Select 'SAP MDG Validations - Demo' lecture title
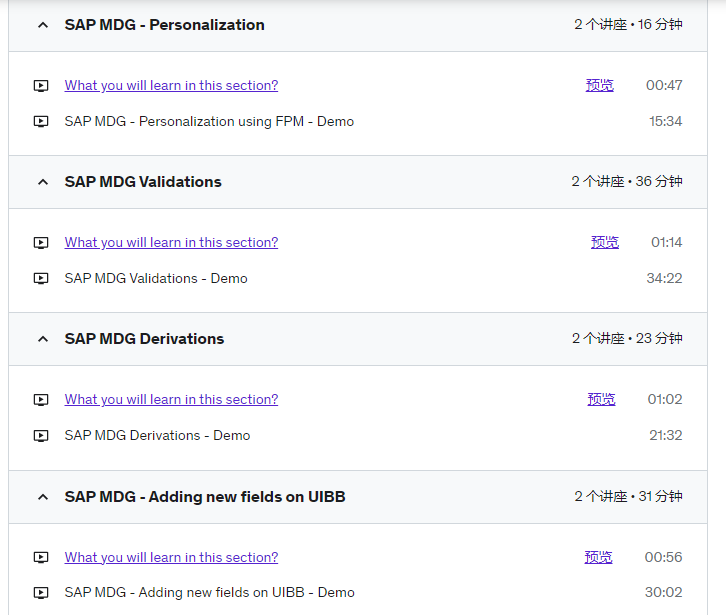This screenshot has height=615, width=726. [156, 278]
